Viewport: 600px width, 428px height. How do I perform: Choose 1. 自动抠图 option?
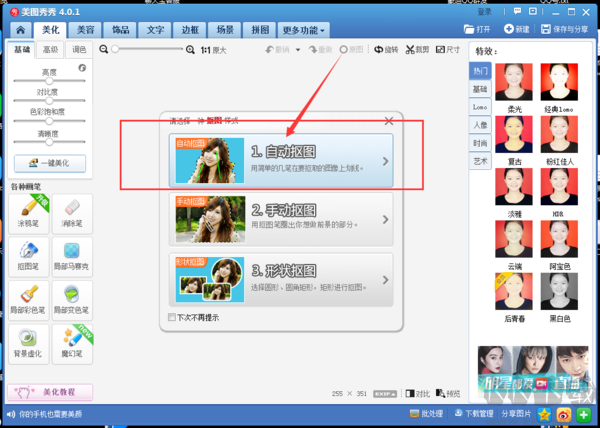pyautogui.click(x=281, y=160)
